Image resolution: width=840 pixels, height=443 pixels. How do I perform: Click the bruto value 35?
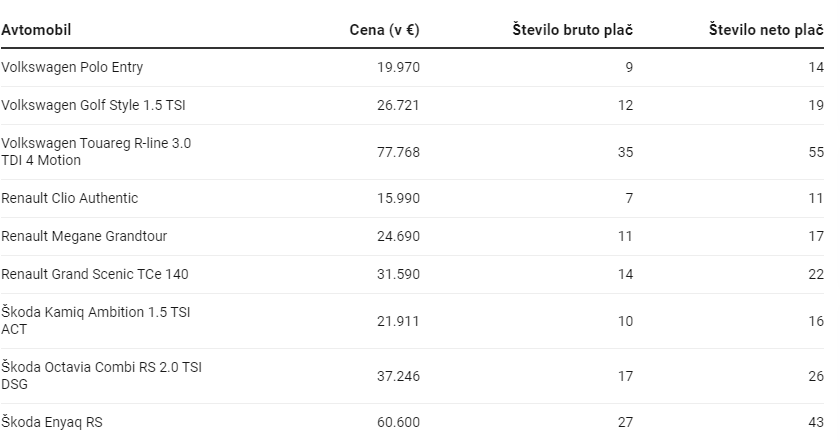pyautogui.click(x=625, y=152)
